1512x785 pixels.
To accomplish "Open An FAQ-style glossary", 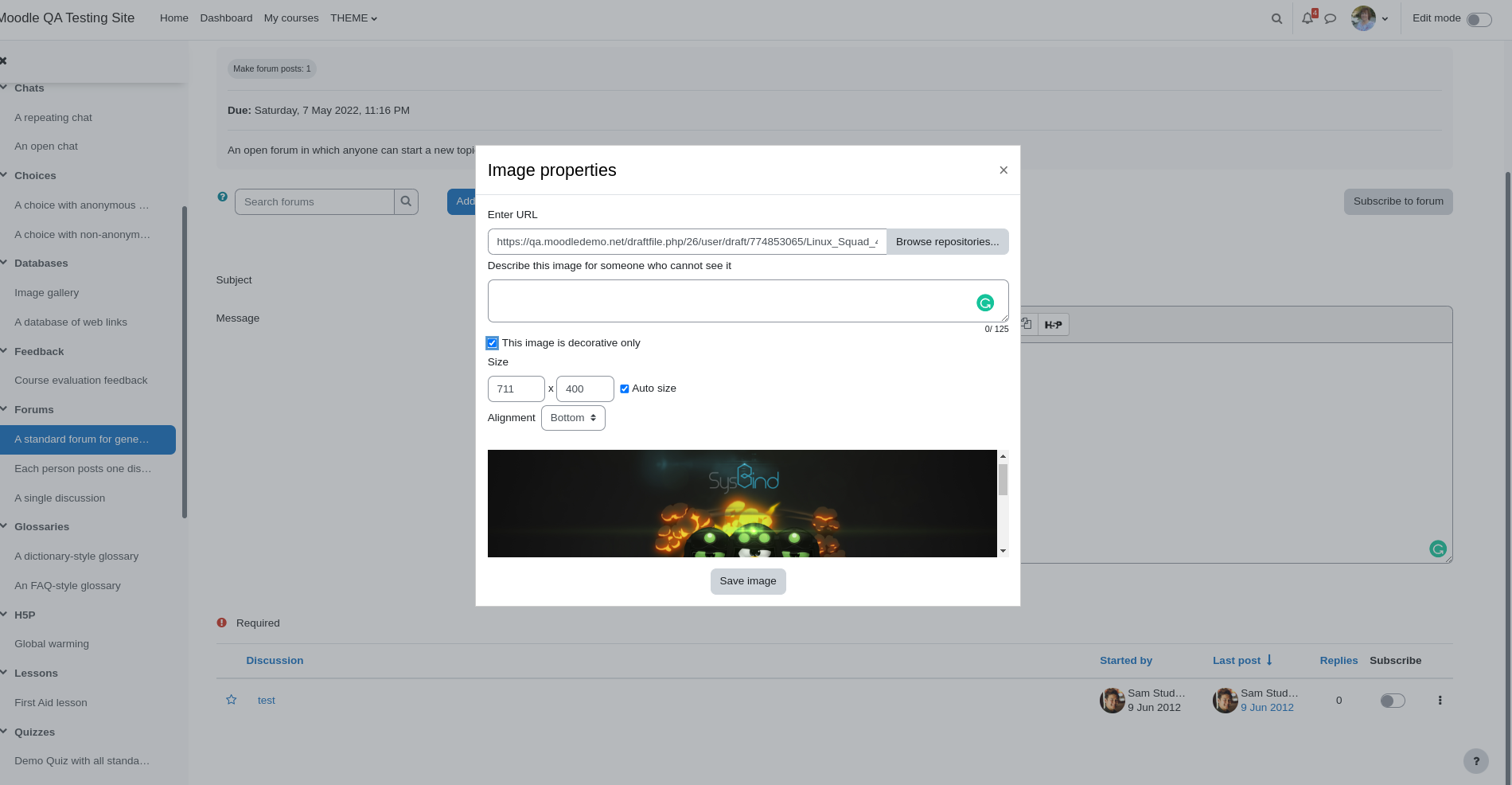I will pyautogui.click(x=68, y=585).
